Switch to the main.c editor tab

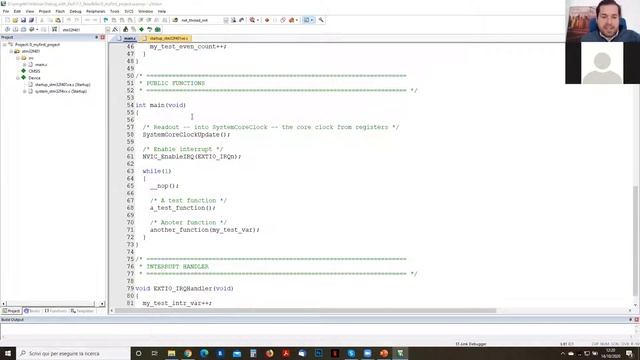click(127, 38)
